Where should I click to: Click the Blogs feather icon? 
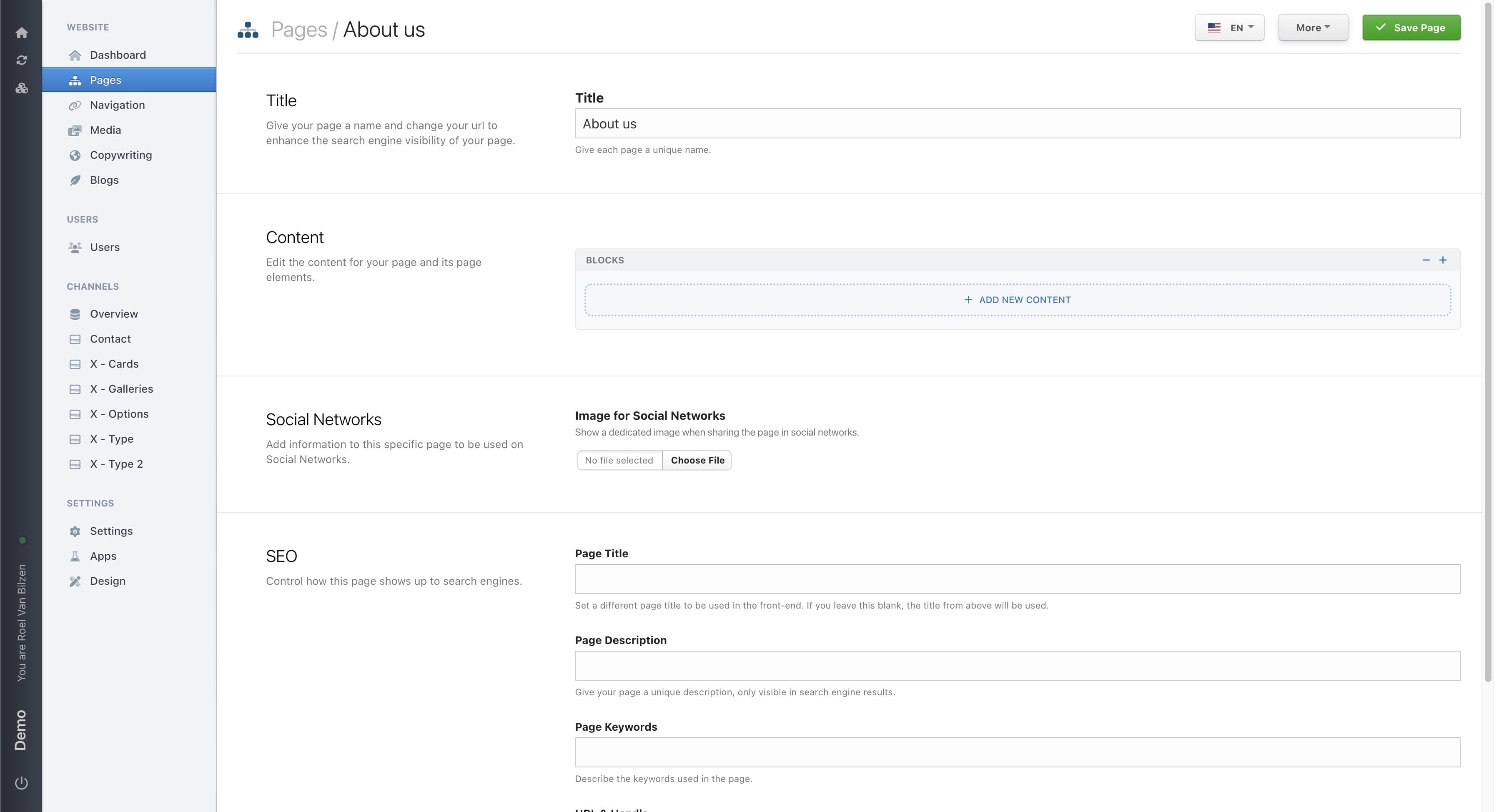(75, 180)
